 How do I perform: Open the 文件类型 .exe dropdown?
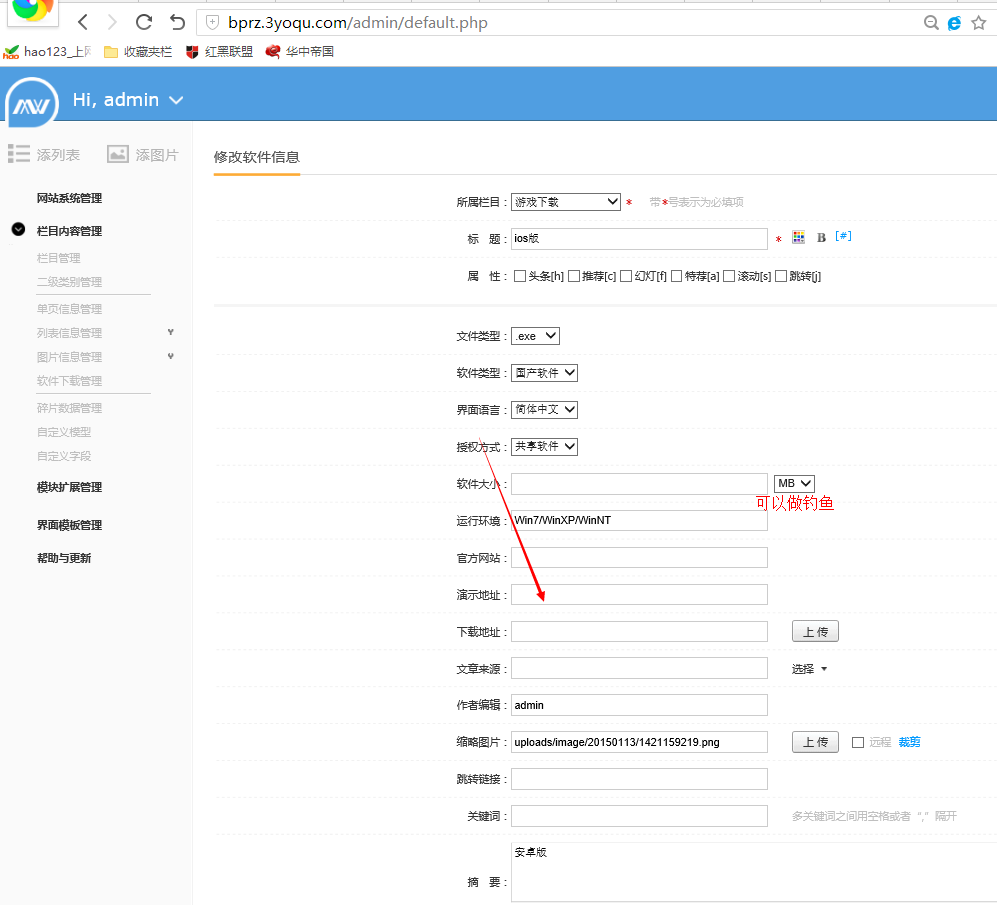point(535,336)
